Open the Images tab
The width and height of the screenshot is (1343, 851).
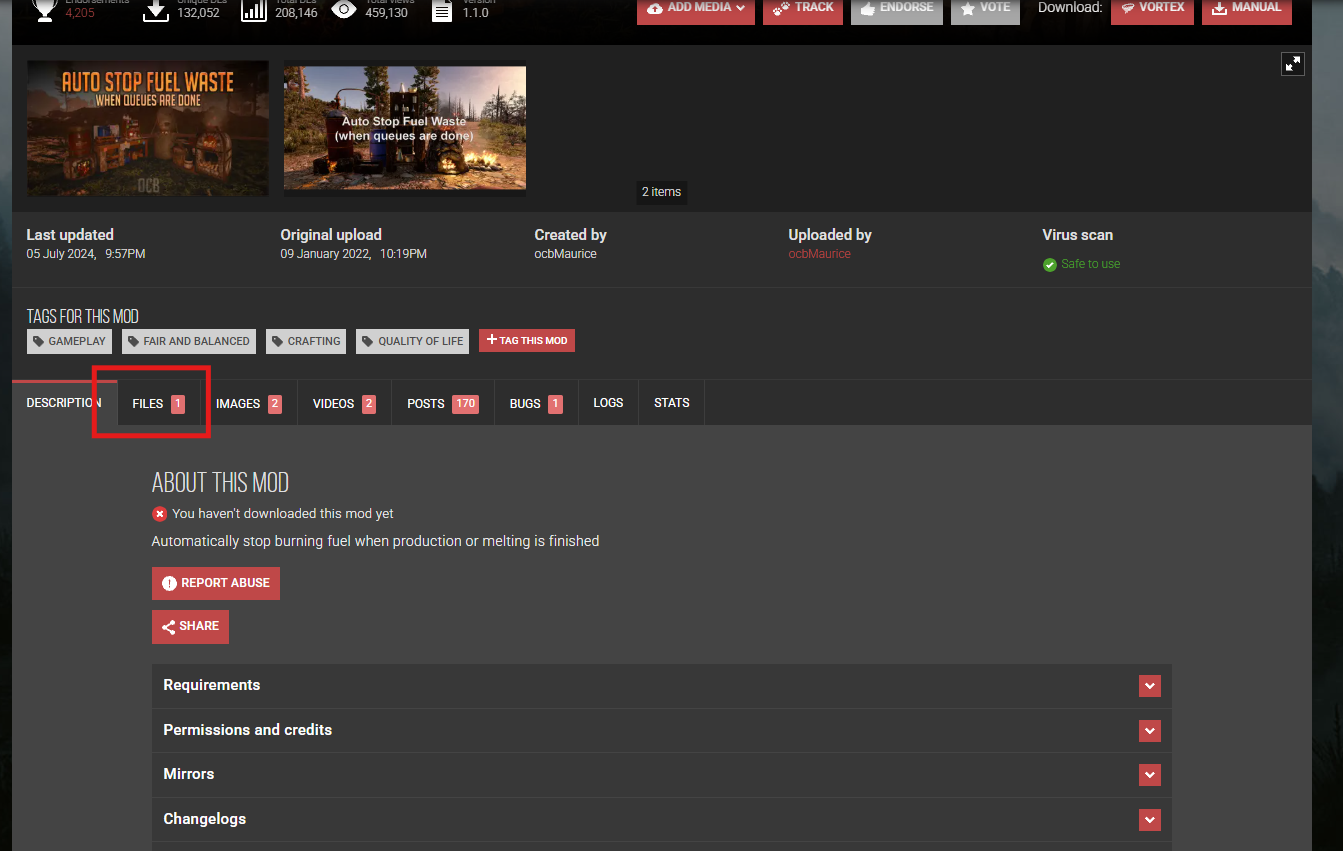coord(249,404)
